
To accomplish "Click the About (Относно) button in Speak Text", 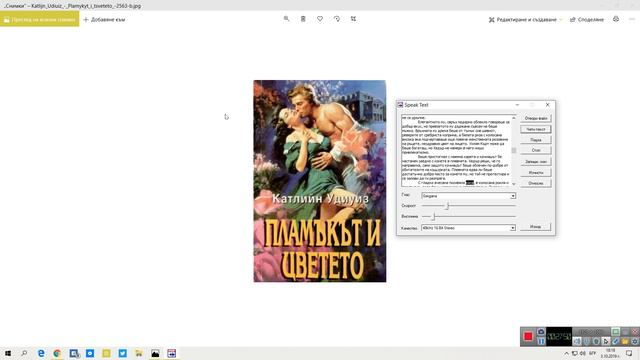I will [536, 183].
